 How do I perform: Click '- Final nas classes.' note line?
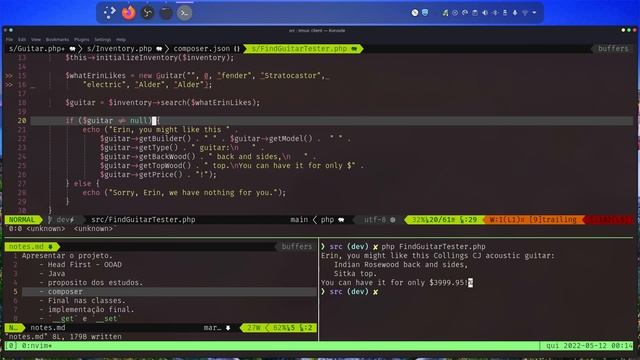(x=82, y=300)
